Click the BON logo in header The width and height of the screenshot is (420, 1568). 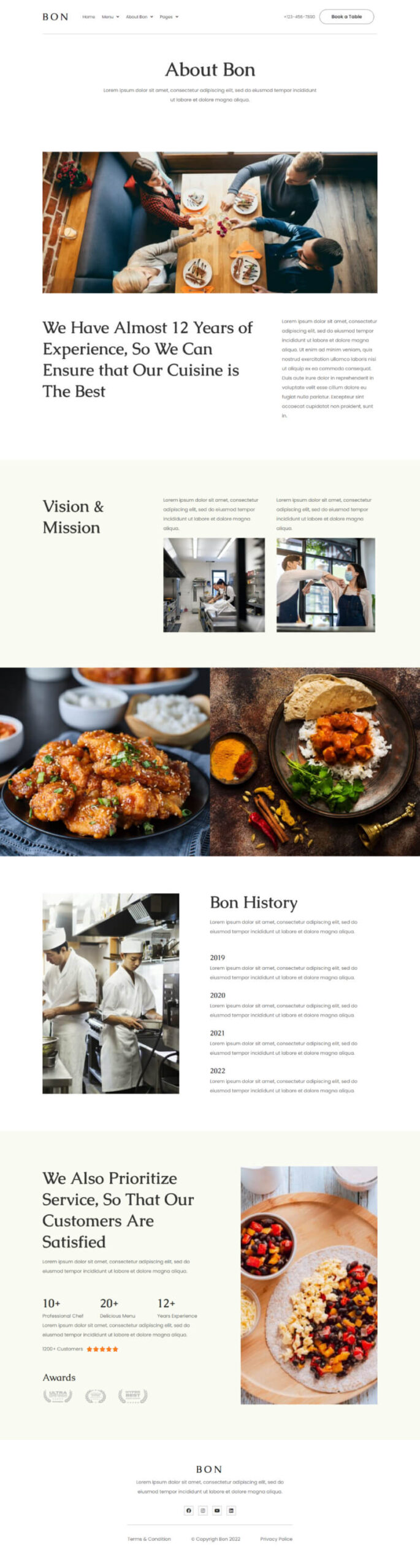tap(55, 17)
